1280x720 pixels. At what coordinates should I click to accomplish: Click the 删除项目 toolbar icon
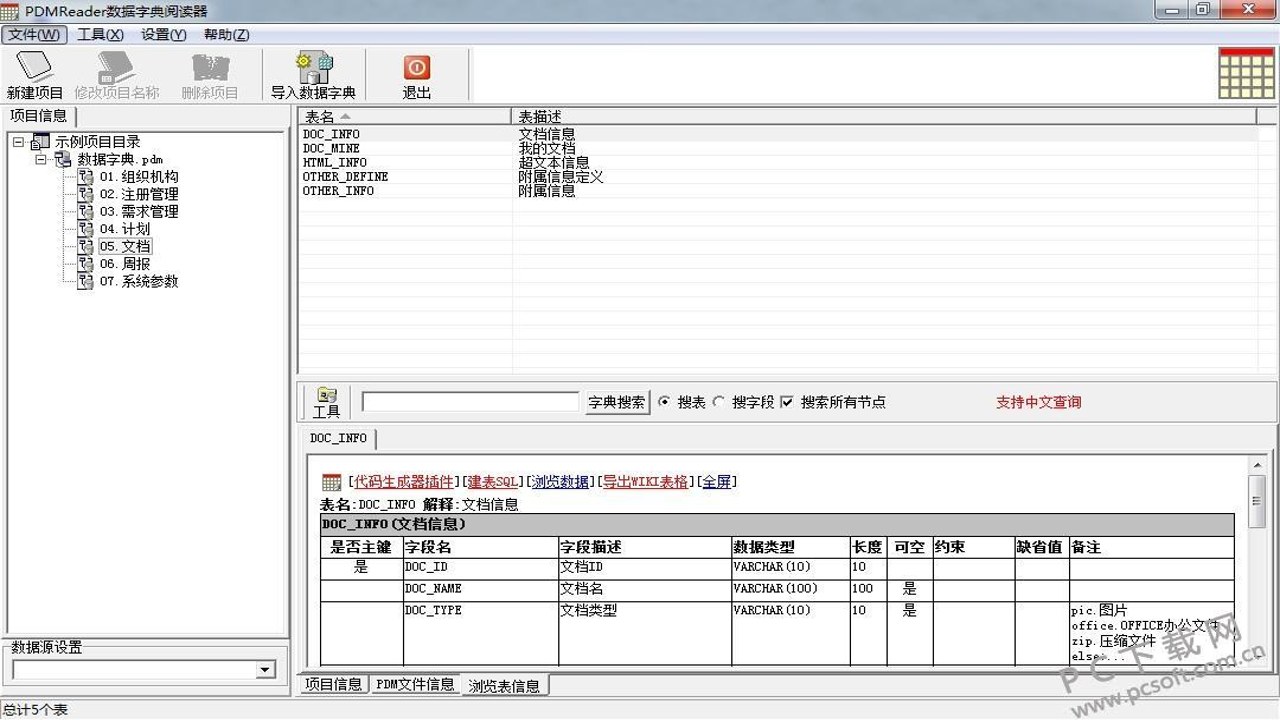(210, 67)
